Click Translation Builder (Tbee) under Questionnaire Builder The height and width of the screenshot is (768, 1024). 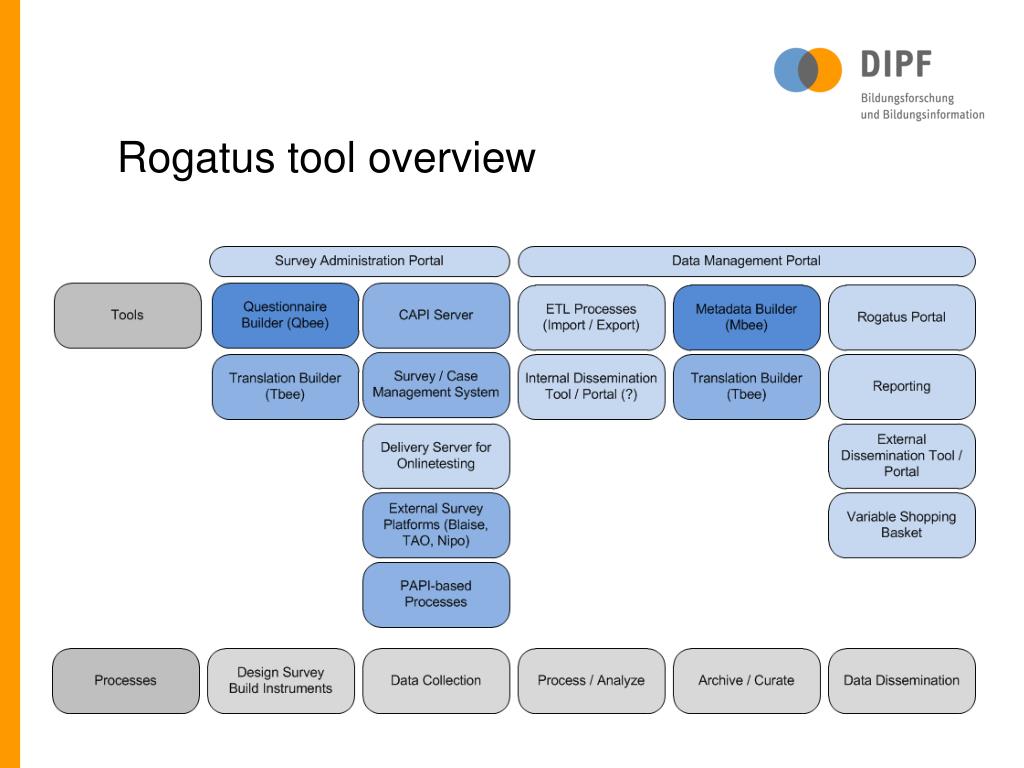tap(285, 387)
